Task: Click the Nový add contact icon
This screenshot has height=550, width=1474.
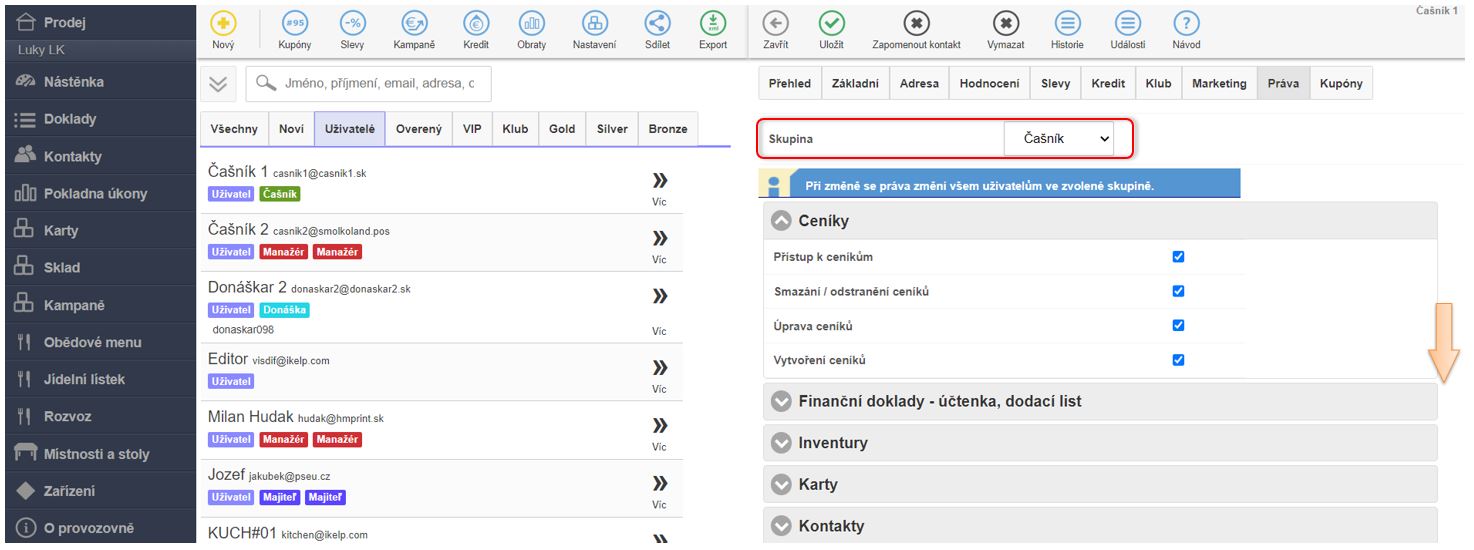Action: (x=223, y=25)
